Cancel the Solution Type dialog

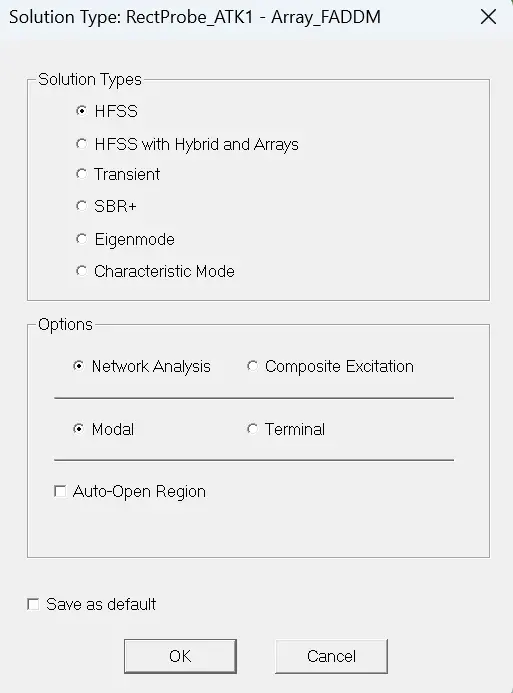331,656
